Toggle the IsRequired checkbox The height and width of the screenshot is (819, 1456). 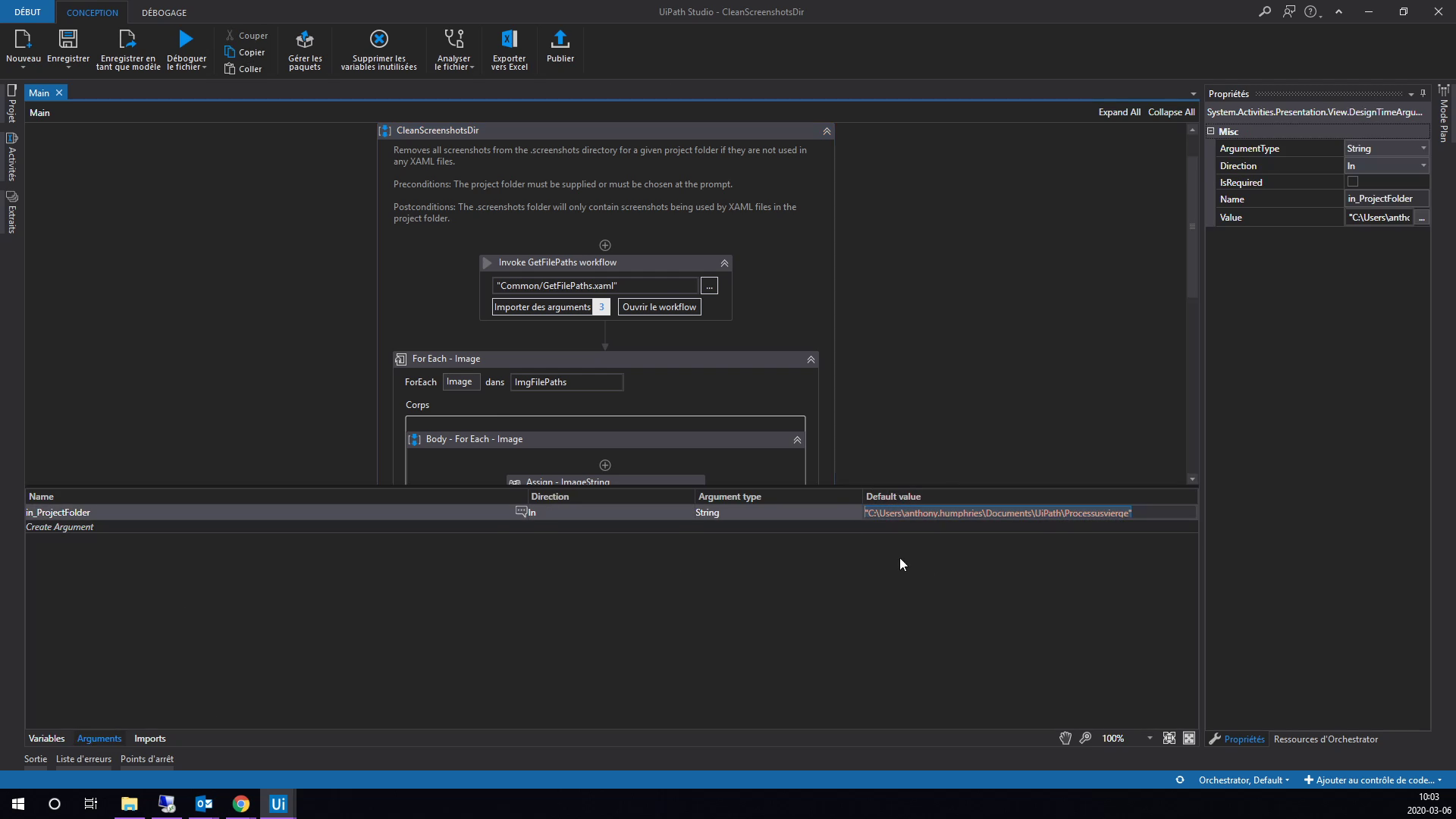click(x=1352, y=182)
